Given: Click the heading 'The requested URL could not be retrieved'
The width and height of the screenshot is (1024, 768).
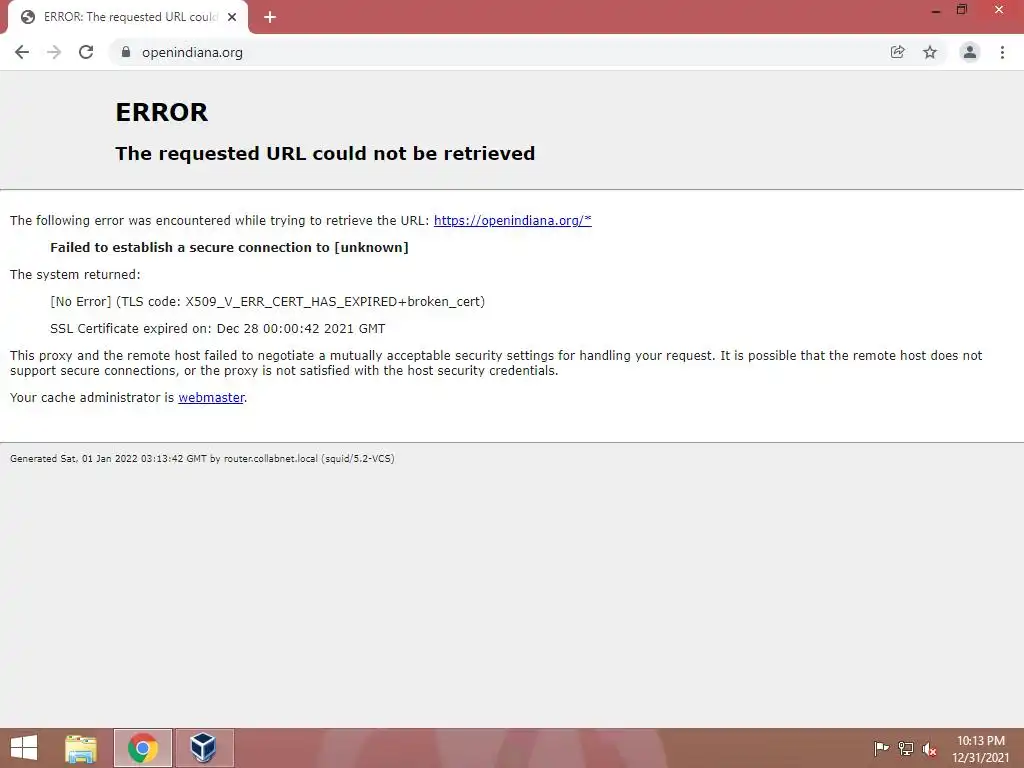Looking at the screenshot, I should (x=325, y=153).
